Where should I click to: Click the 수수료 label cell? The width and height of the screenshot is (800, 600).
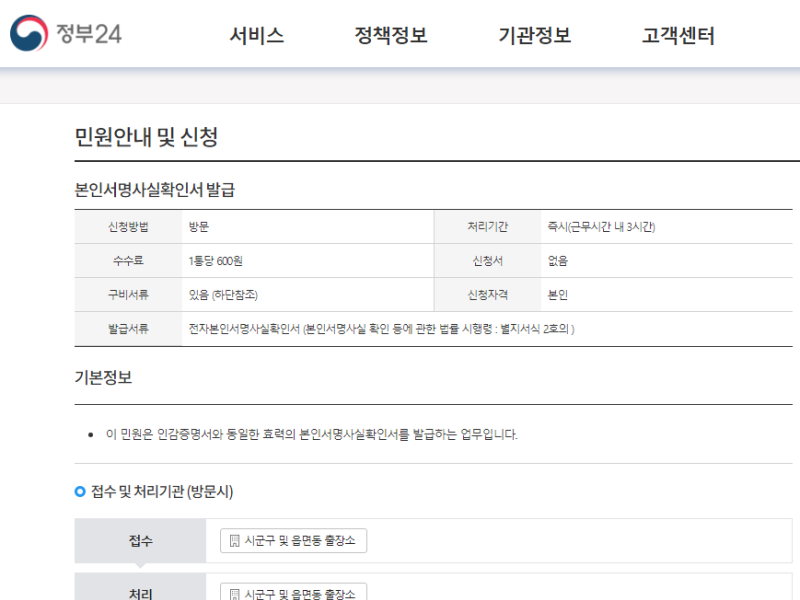click(x=128, y=261)
